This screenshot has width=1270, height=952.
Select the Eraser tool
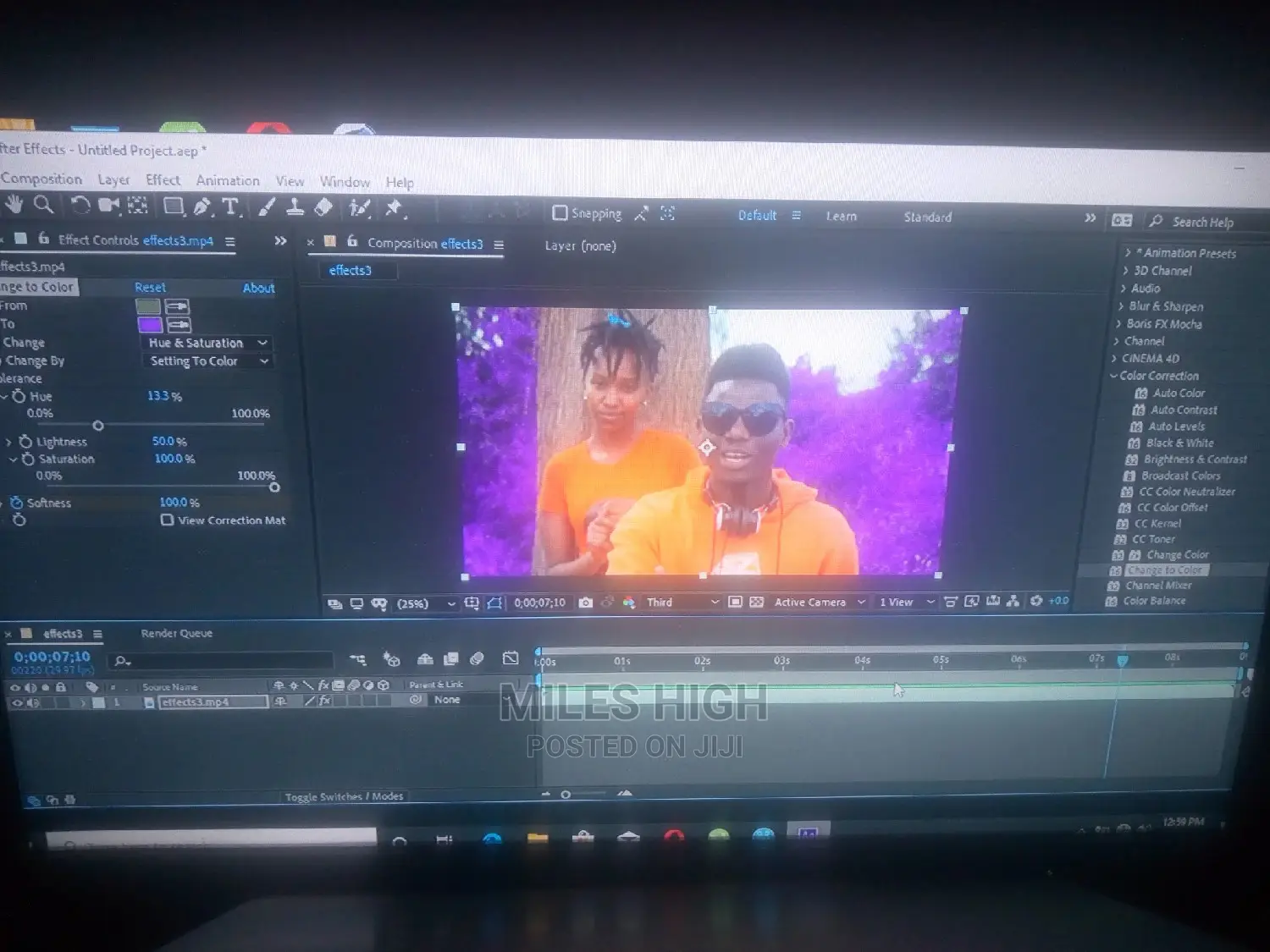pos(323,207)
